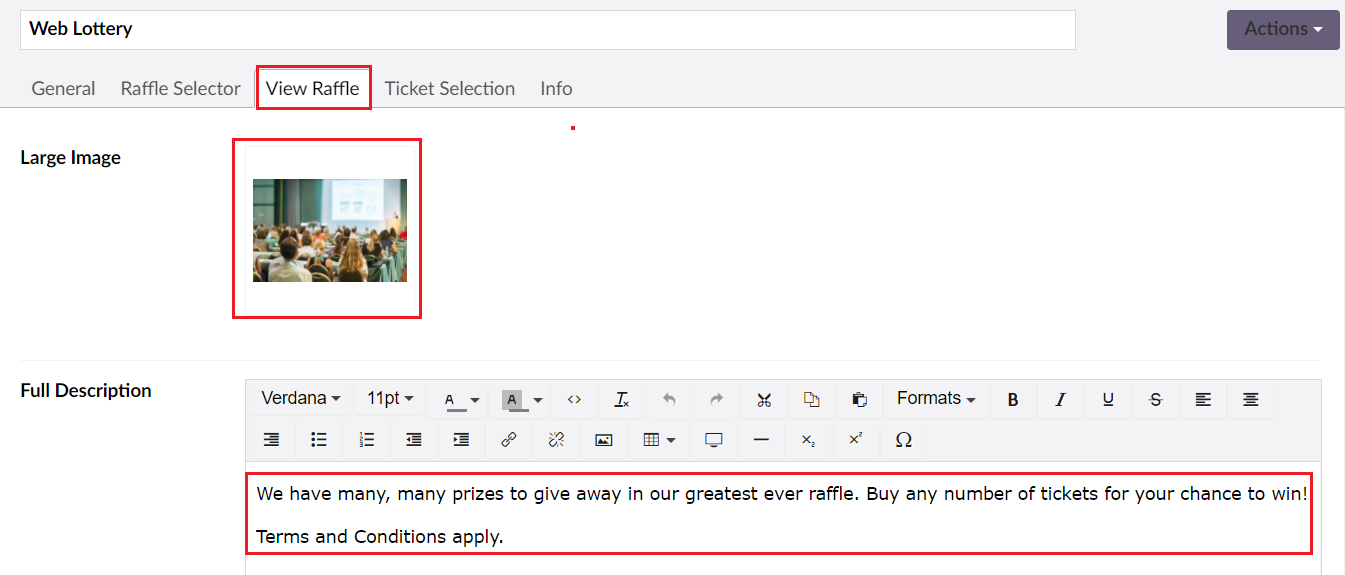The height and width of the screenshot is (575, 1345).
Task: Switch to the General tab
Action: (63, 88)
